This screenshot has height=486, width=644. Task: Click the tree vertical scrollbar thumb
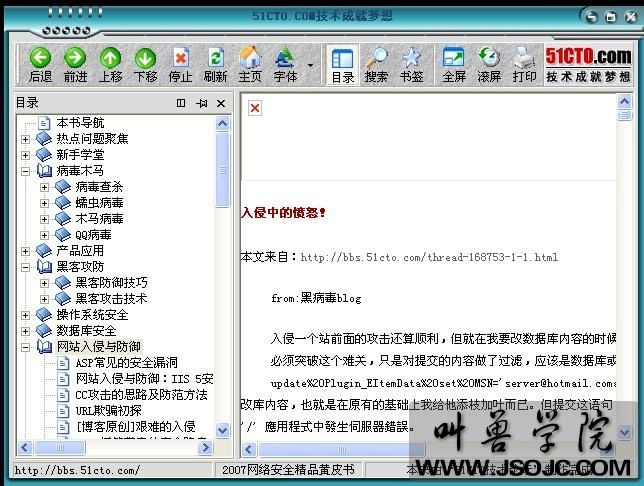[222, 170]
